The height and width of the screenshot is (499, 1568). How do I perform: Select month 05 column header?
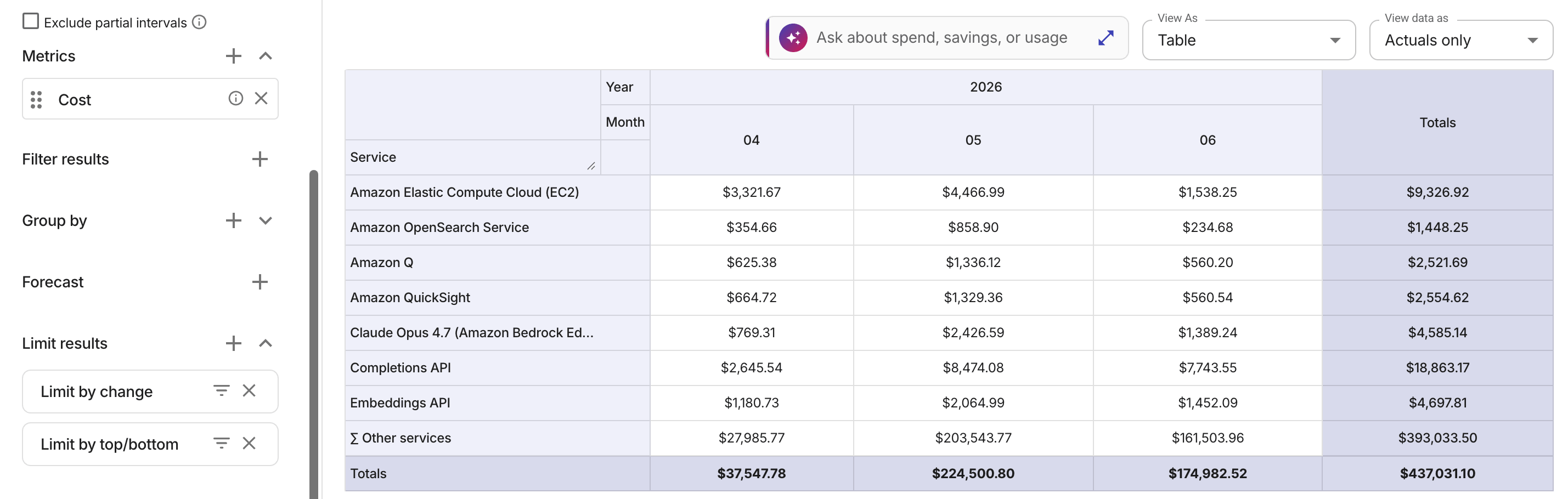point(973,140)
